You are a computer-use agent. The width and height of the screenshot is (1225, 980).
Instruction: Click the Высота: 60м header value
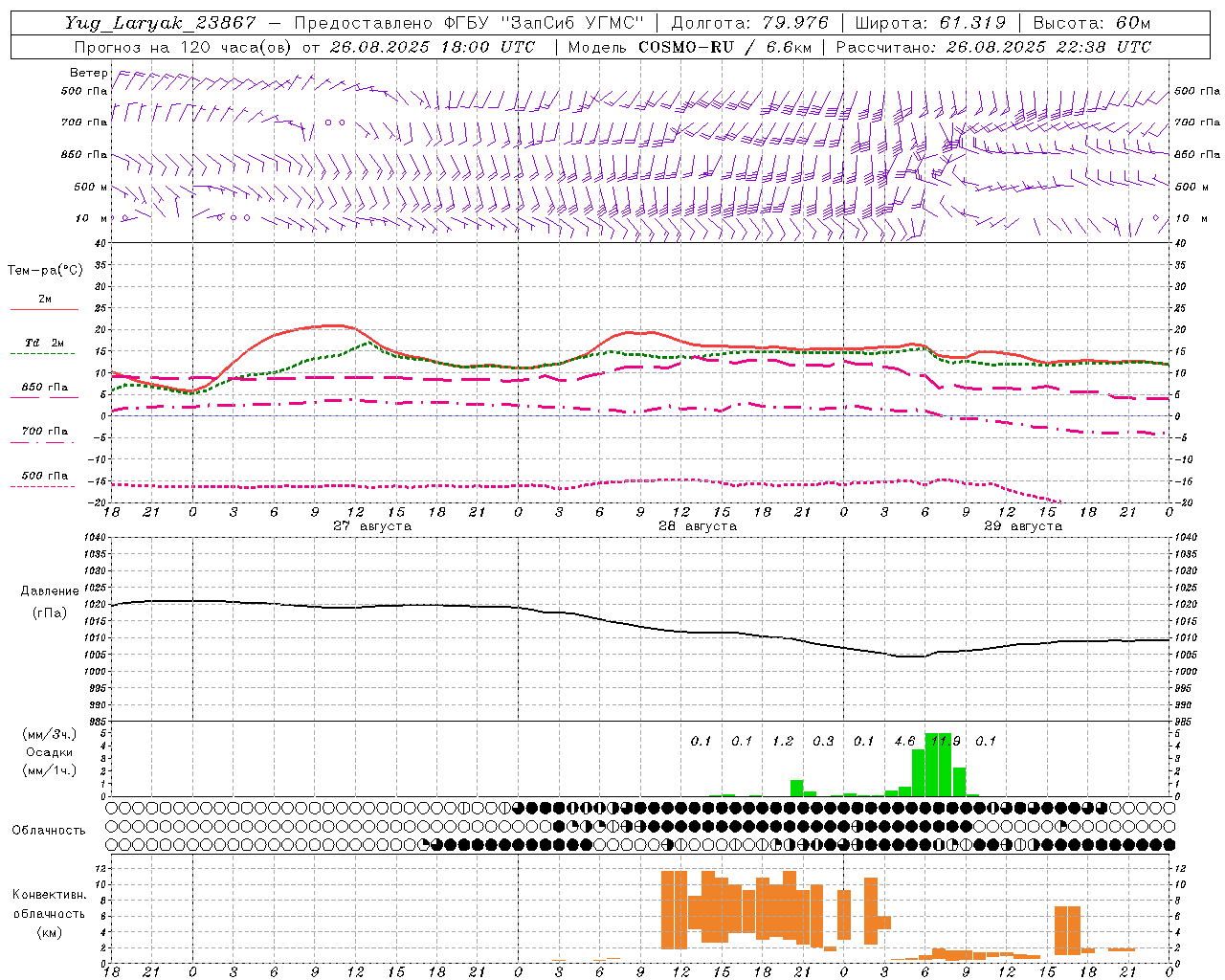1092,23
